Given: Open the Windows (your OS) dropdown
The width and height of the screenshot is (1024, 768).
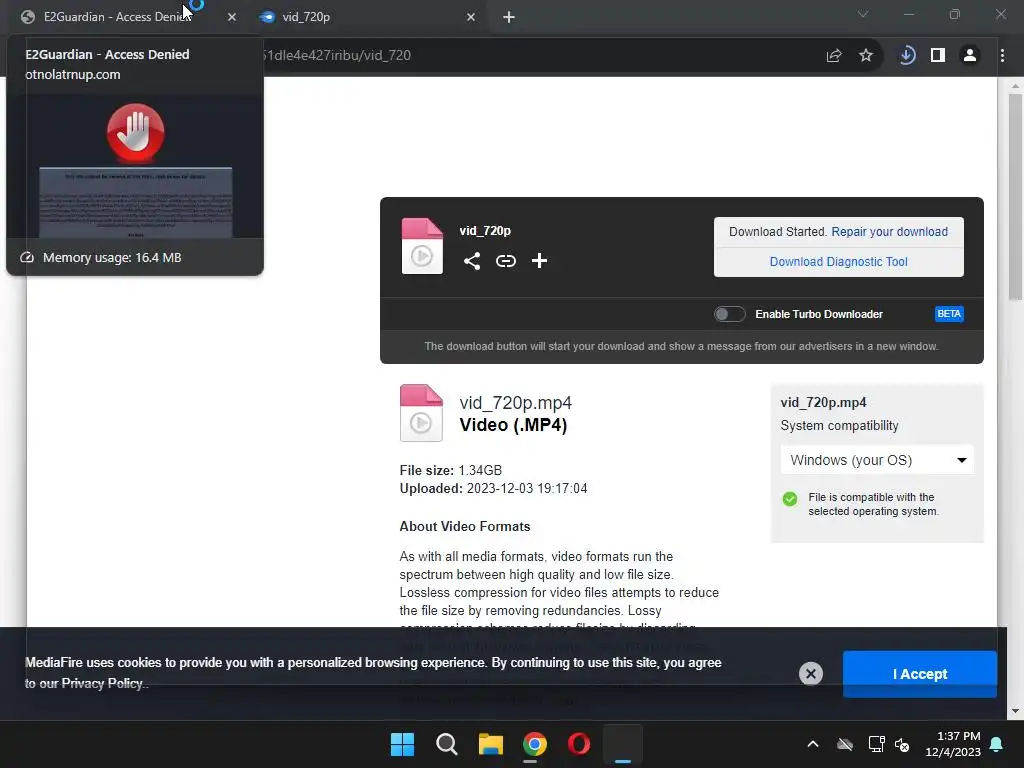Looking at the screenshot, I should tap(877, 460).
